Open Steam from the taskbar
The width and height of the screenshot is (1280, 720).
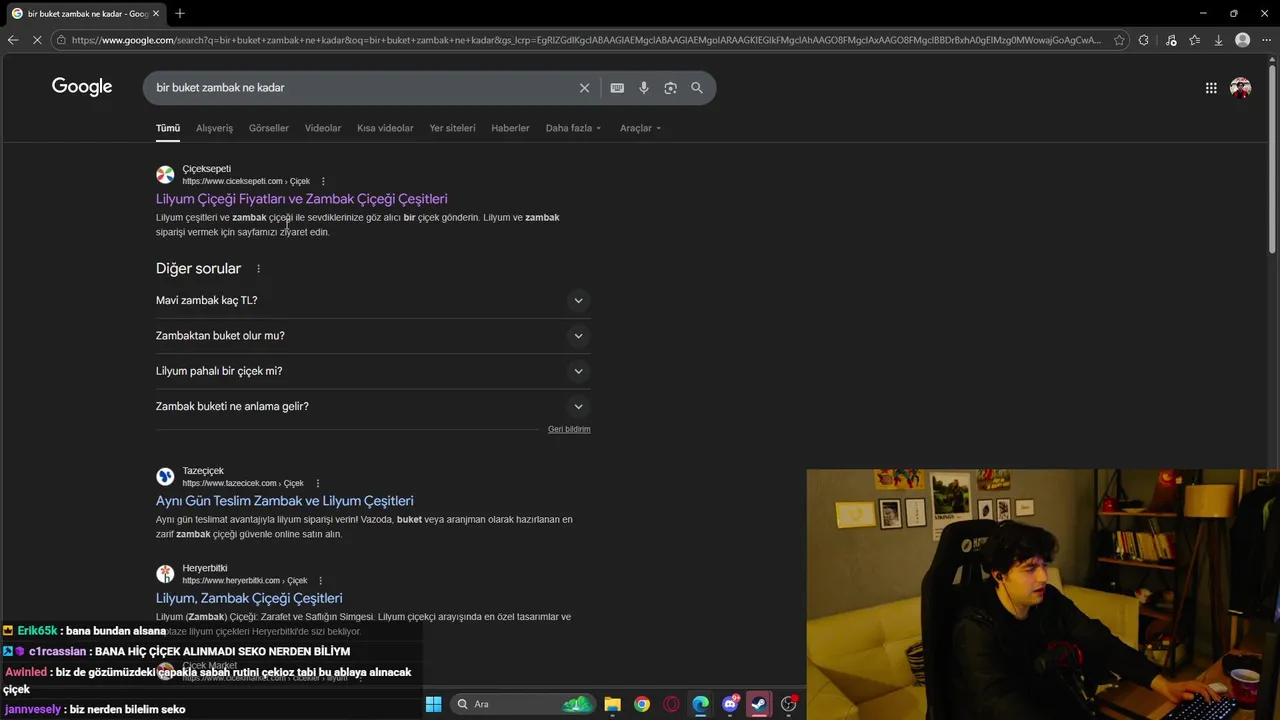[759, 704]
